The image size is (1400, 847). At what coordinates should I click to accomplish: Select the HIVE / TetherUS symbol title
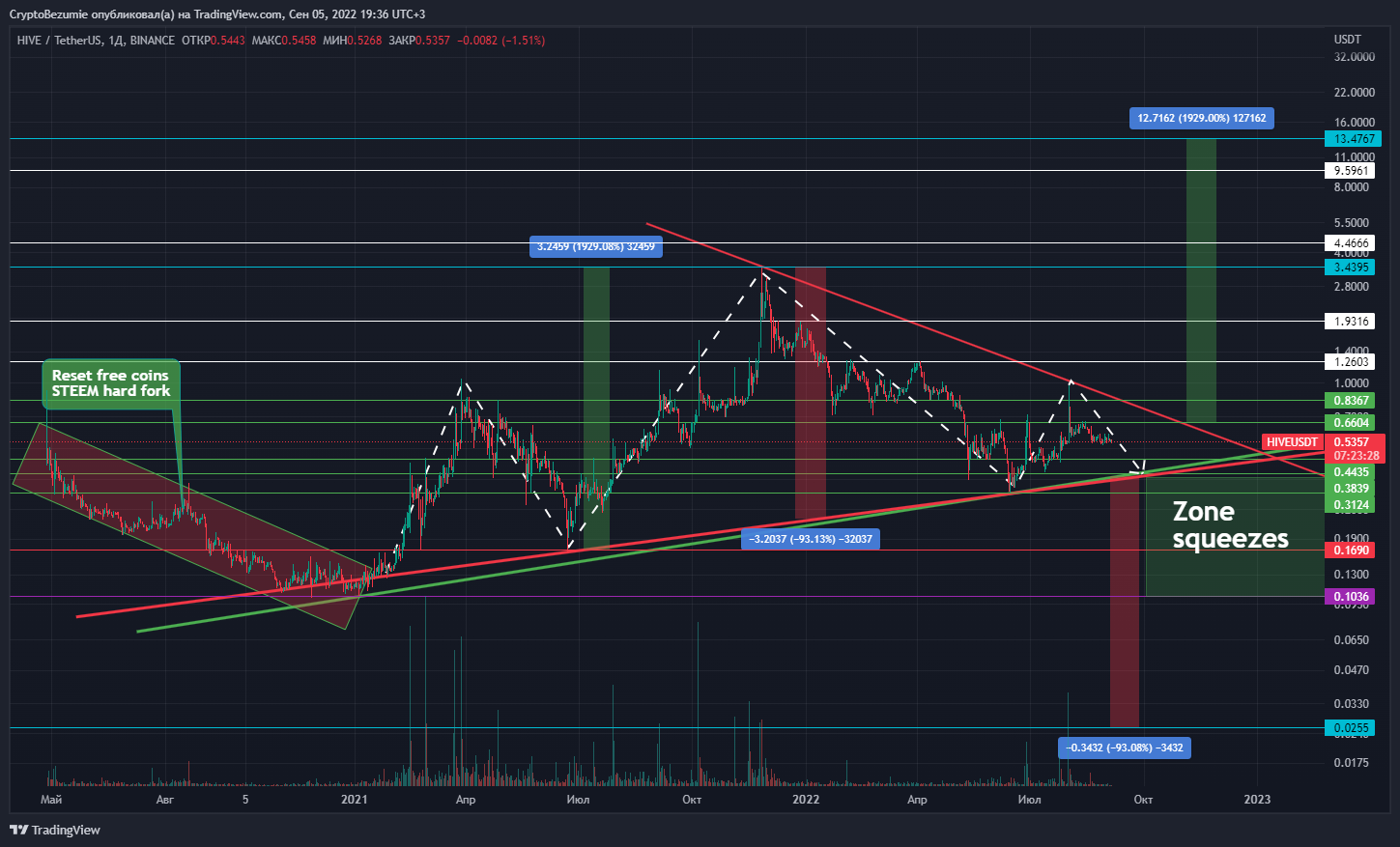tap(96, 41)
